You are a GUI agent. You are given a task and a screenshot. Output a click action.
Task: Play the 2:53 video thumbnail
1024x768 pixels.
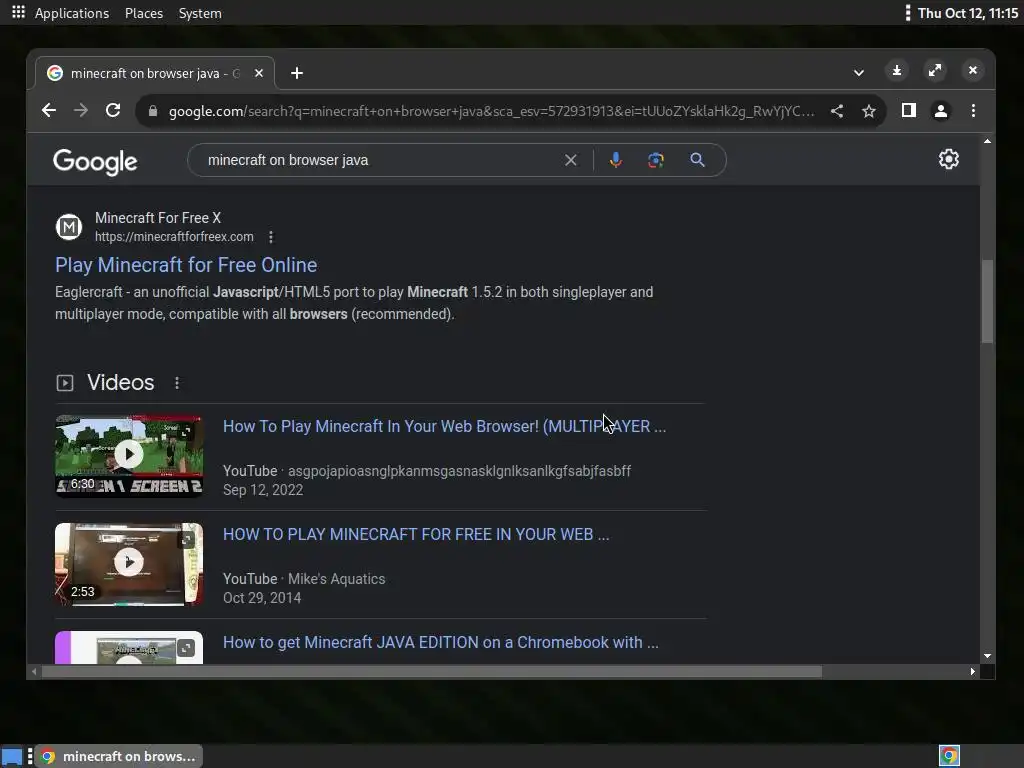click(x=129, y=564)
